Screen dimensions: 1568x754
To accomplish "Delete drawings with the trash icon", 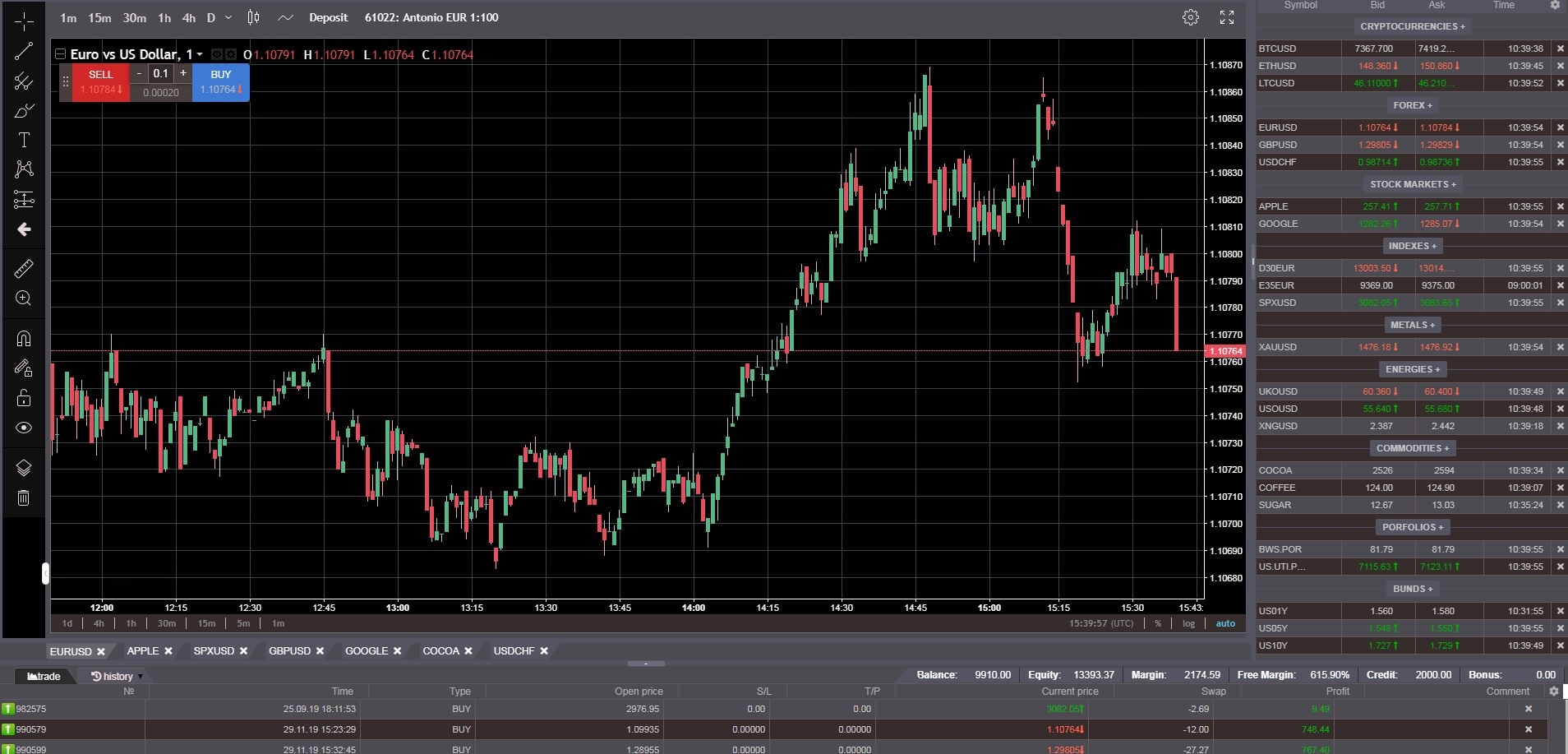I will 24,497.
